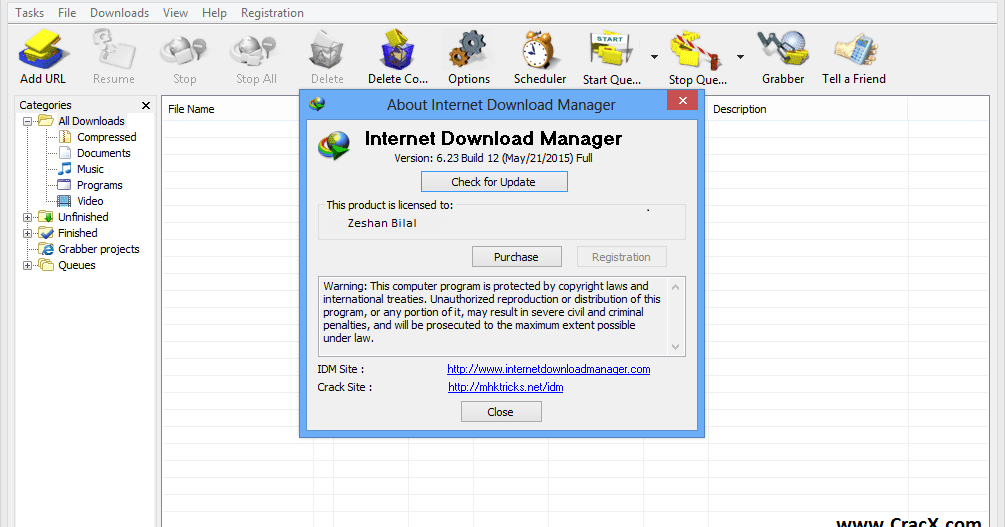
Task: Select the Documents category icon
Action: (65, 153)
